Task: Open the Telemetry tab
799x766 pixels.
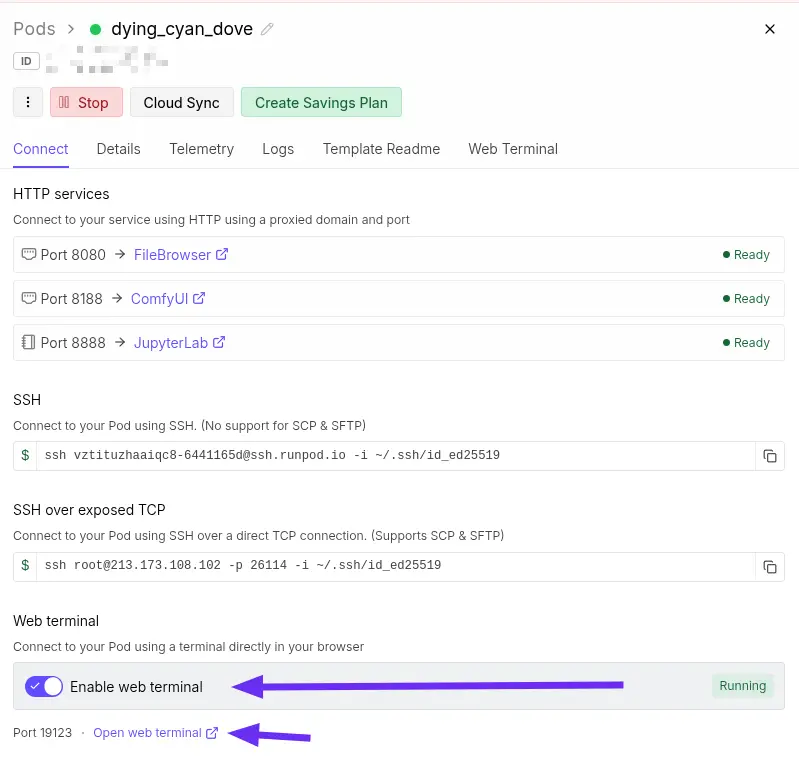Action: (x=201, y=149)
